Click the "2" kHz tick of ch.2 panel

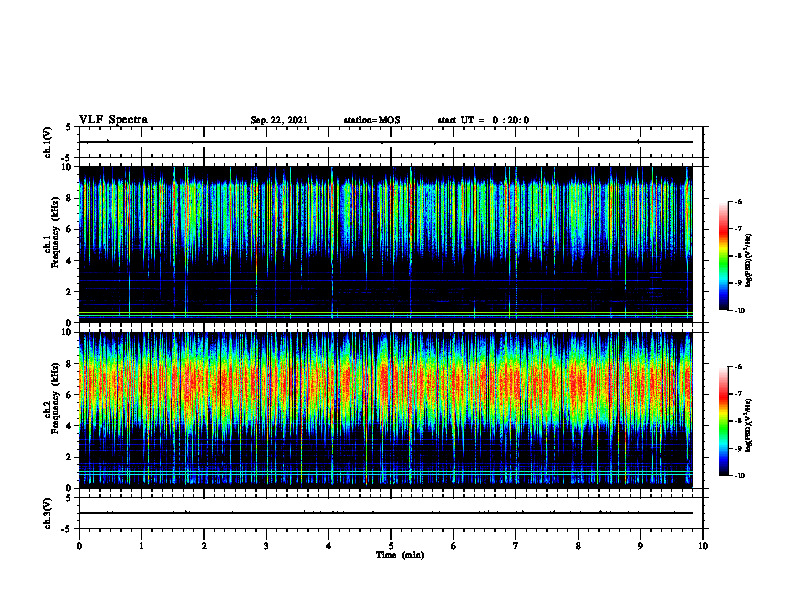[x=69, y=457]
